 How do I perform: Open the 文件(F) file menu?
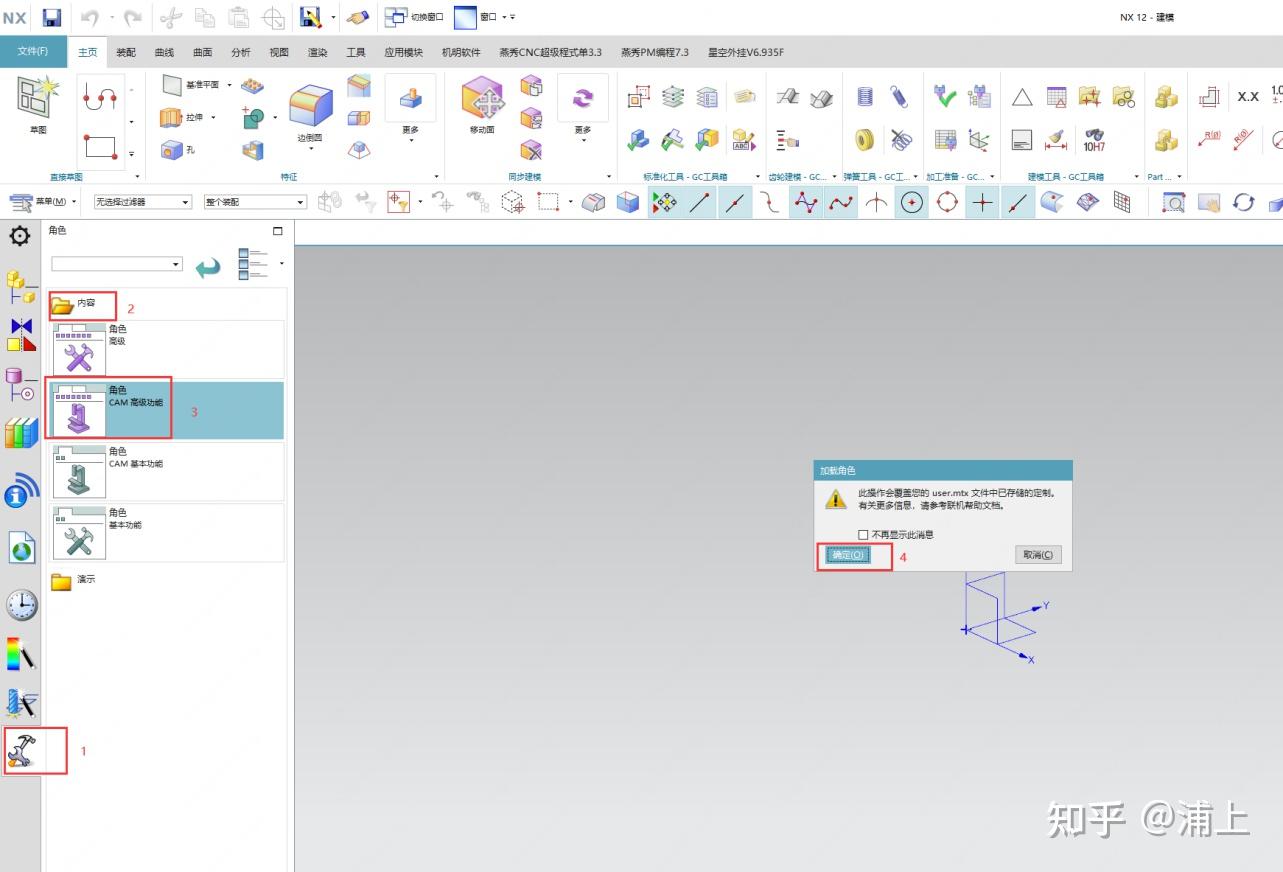(x=33, y=52)
